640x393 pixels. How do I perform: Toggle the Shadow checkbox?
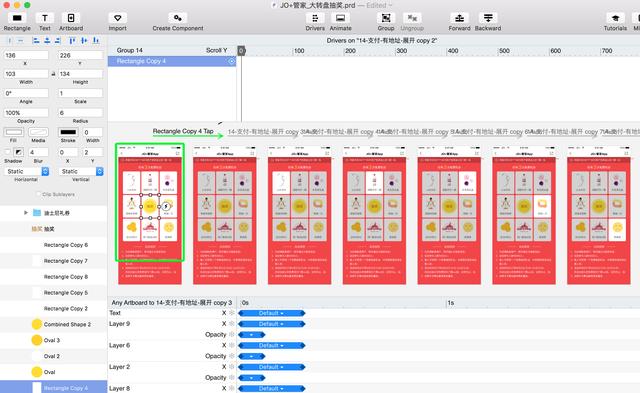pyautogui.click(x=8, y=152)
